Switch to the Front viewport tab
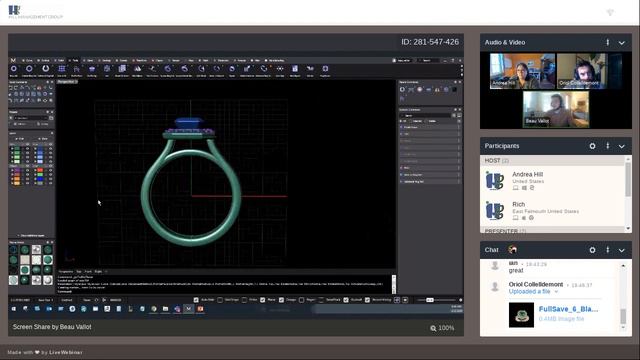 coord(88,271)
